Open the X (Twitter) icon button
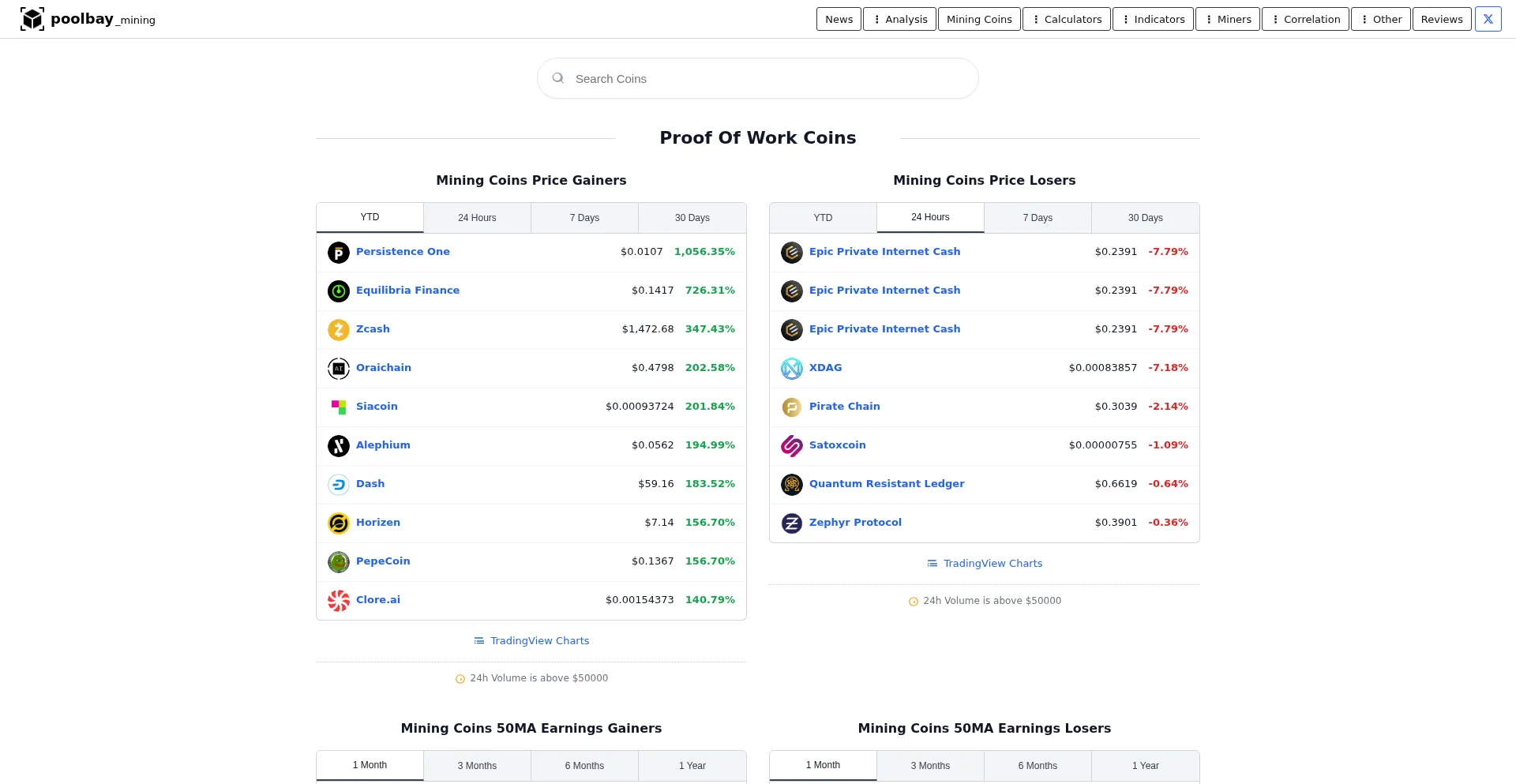The width and height of the screenshot is (1516, 784). pyautogui.click(x=1488, y=19)
